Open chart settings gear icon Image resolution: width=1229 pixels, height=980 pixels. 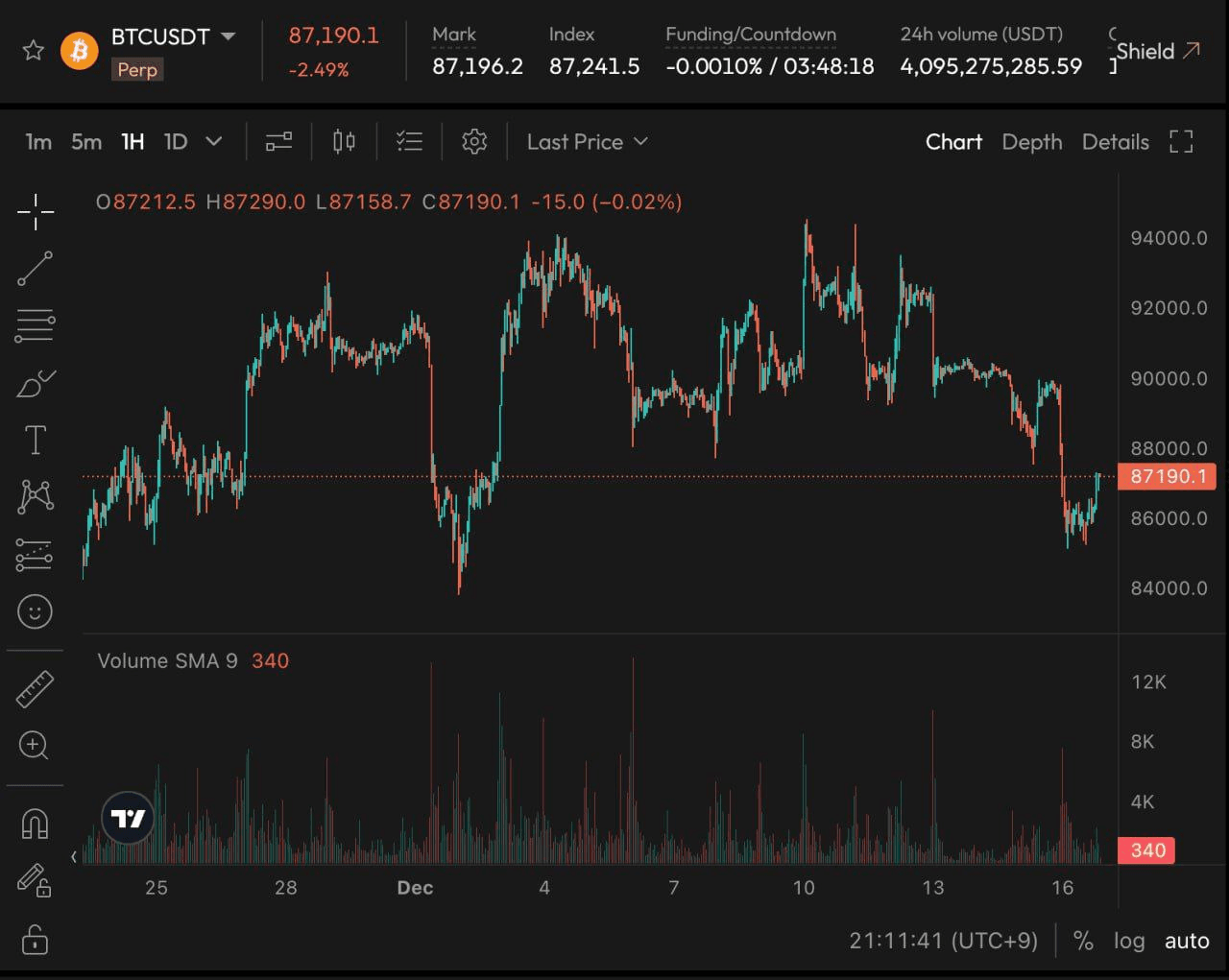pos(474,142)
